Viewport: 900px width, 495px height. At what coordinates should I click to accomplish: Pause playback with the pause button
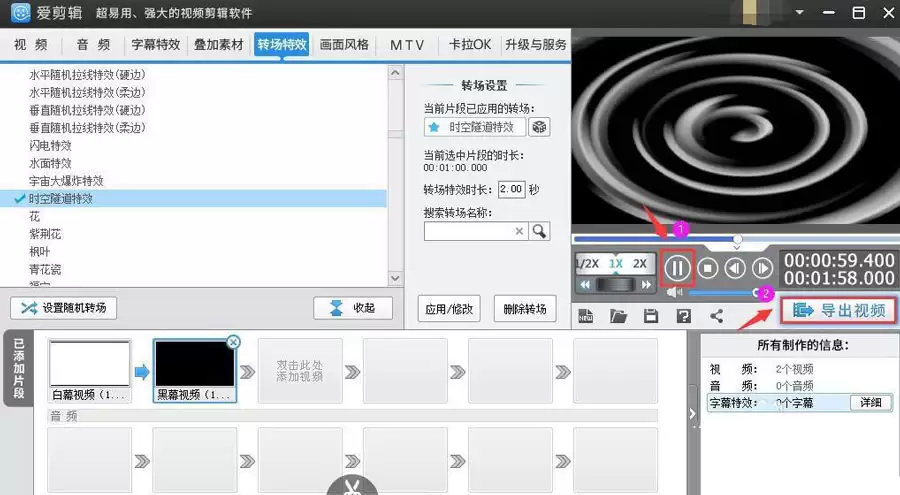[x=677, y=268]
